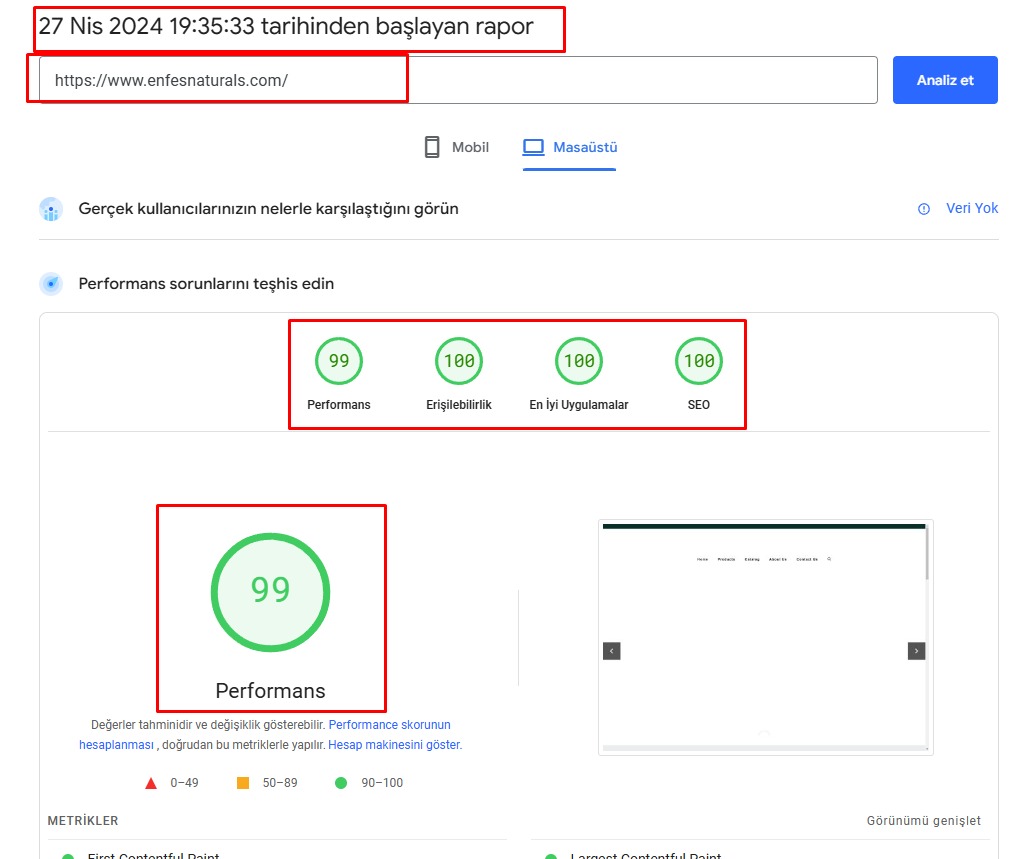Open the En İyi Uygulamalar score gauge
This screenshot has height=859, width=1027.
click(579, 362)
